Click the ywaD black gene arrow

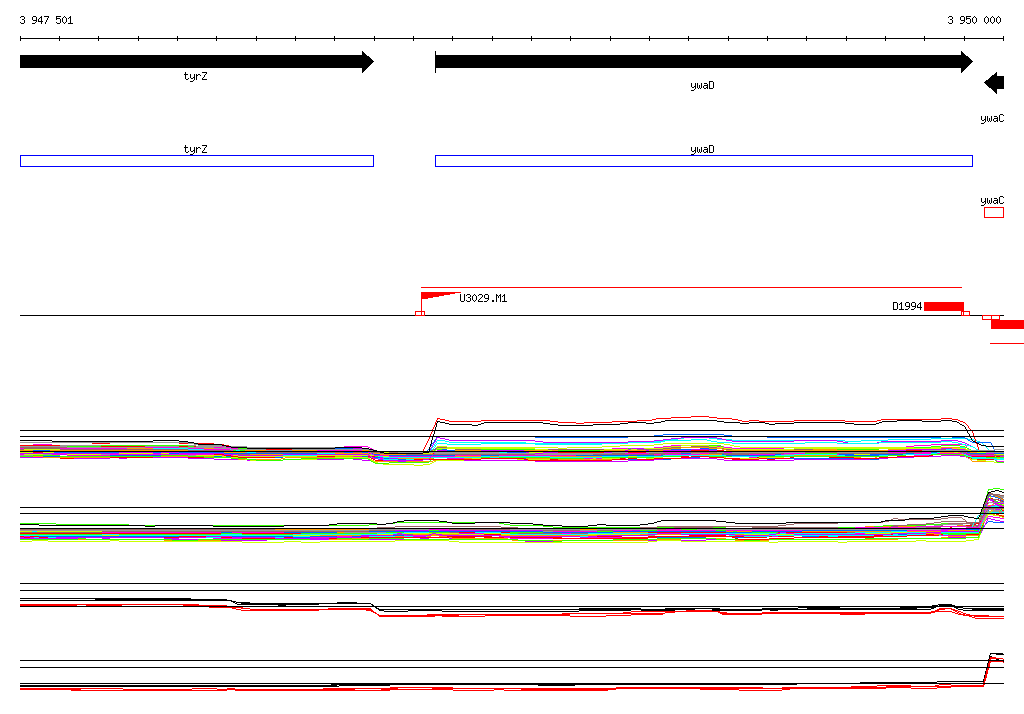coord(704,62)
